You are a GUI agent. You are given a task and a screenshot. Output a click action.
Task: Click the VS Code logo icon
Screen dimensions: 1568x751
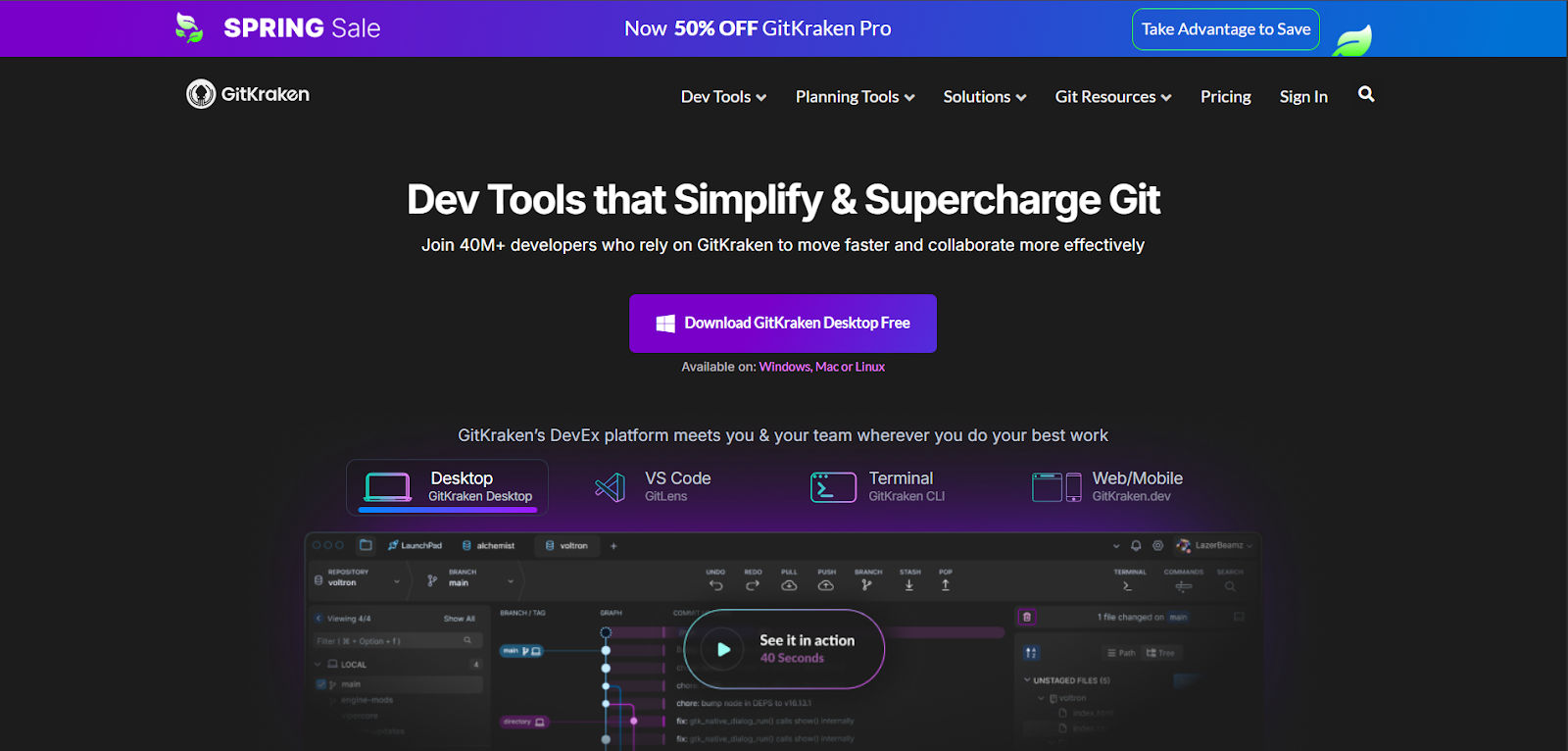point(610,486)
